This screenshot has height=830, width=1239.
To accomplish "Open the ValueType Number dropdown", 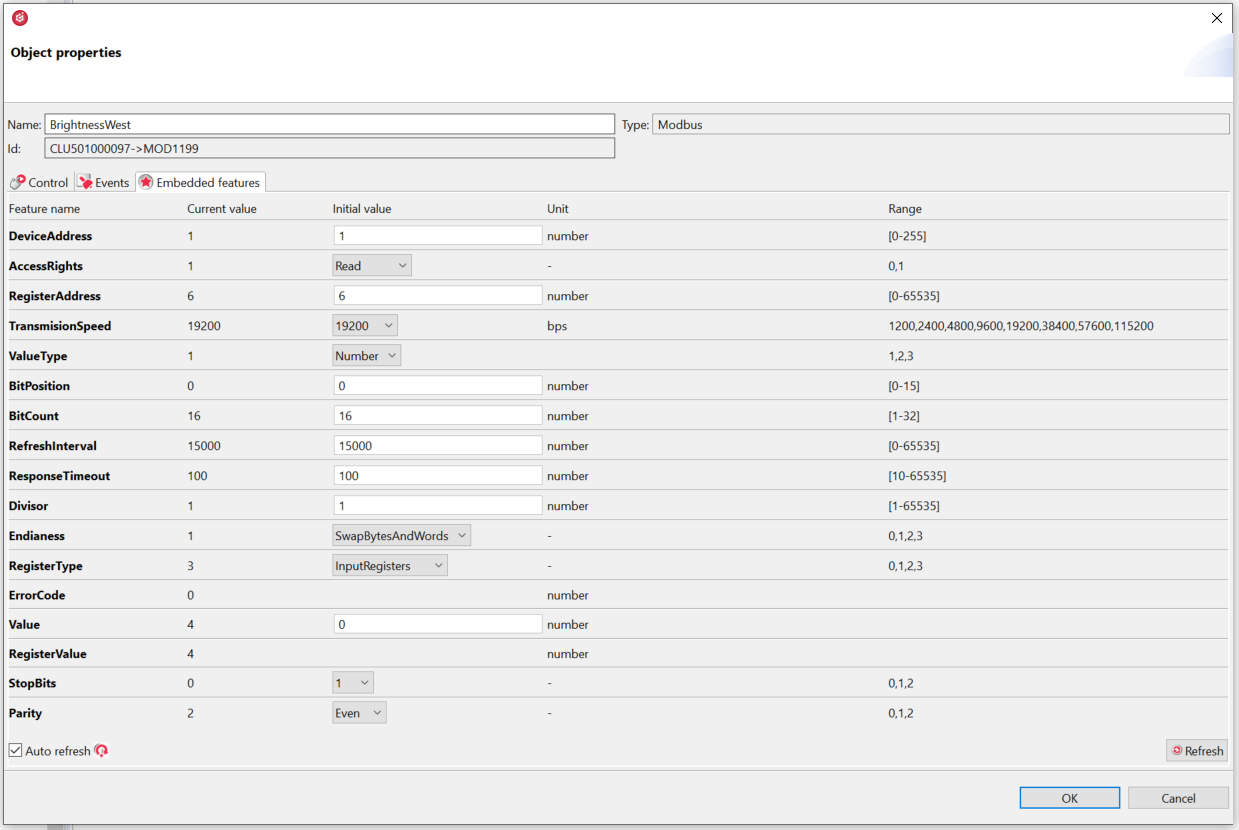I will point(367,356).
